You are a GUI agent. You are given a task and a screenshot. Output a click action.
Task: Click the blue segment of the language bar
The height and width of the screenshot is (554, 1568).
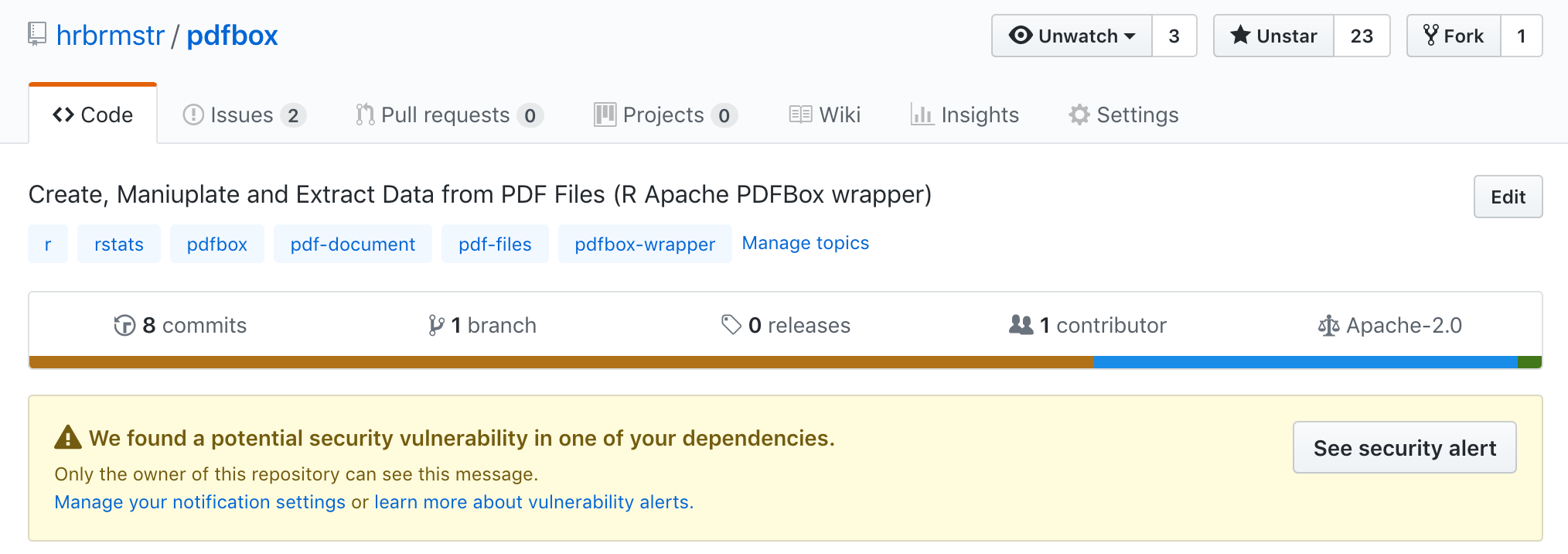(x=1305, y=362)
